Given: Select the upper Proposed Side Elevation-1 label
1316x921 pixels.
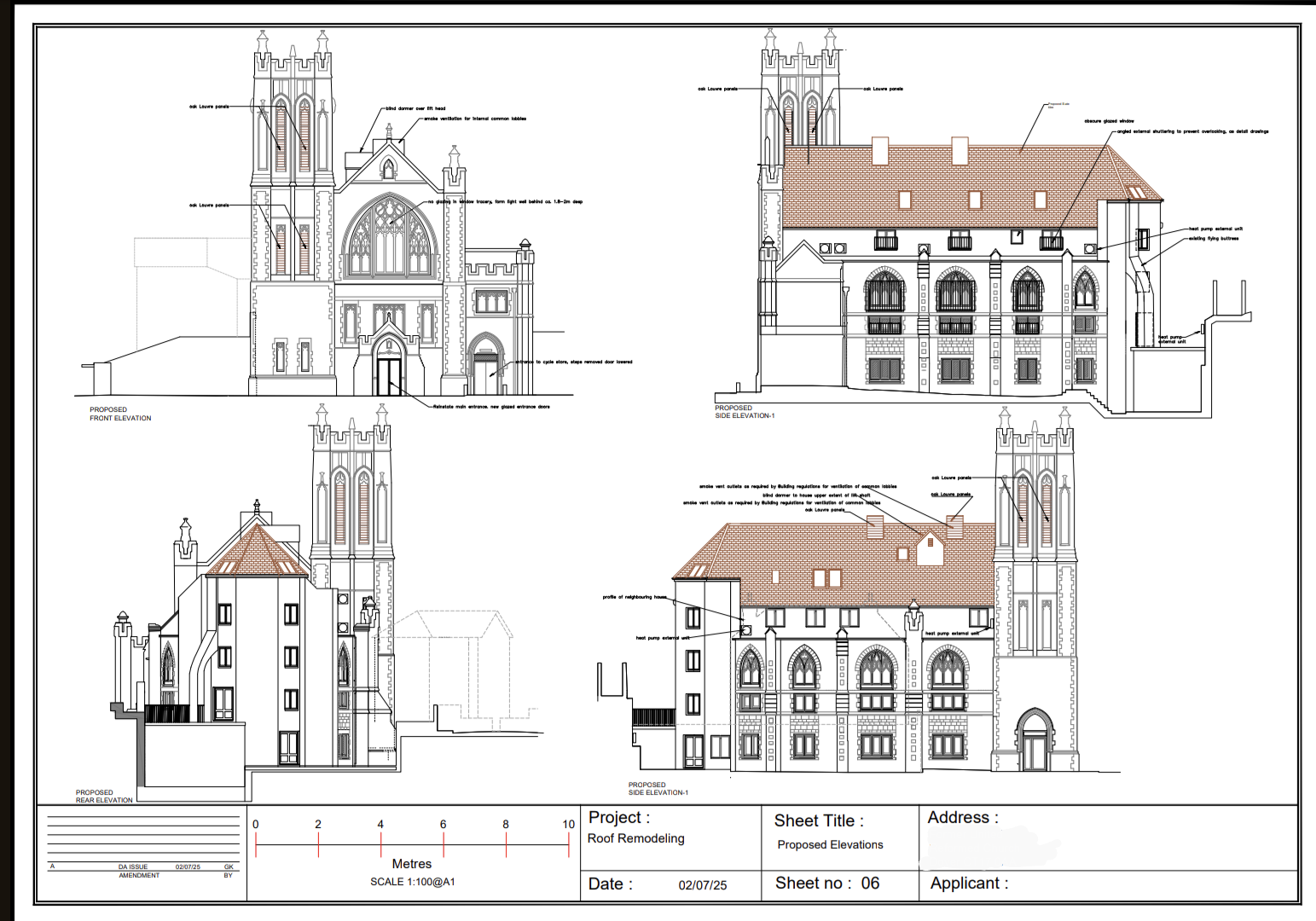Looking at the screenshot, I should point(745,412).
